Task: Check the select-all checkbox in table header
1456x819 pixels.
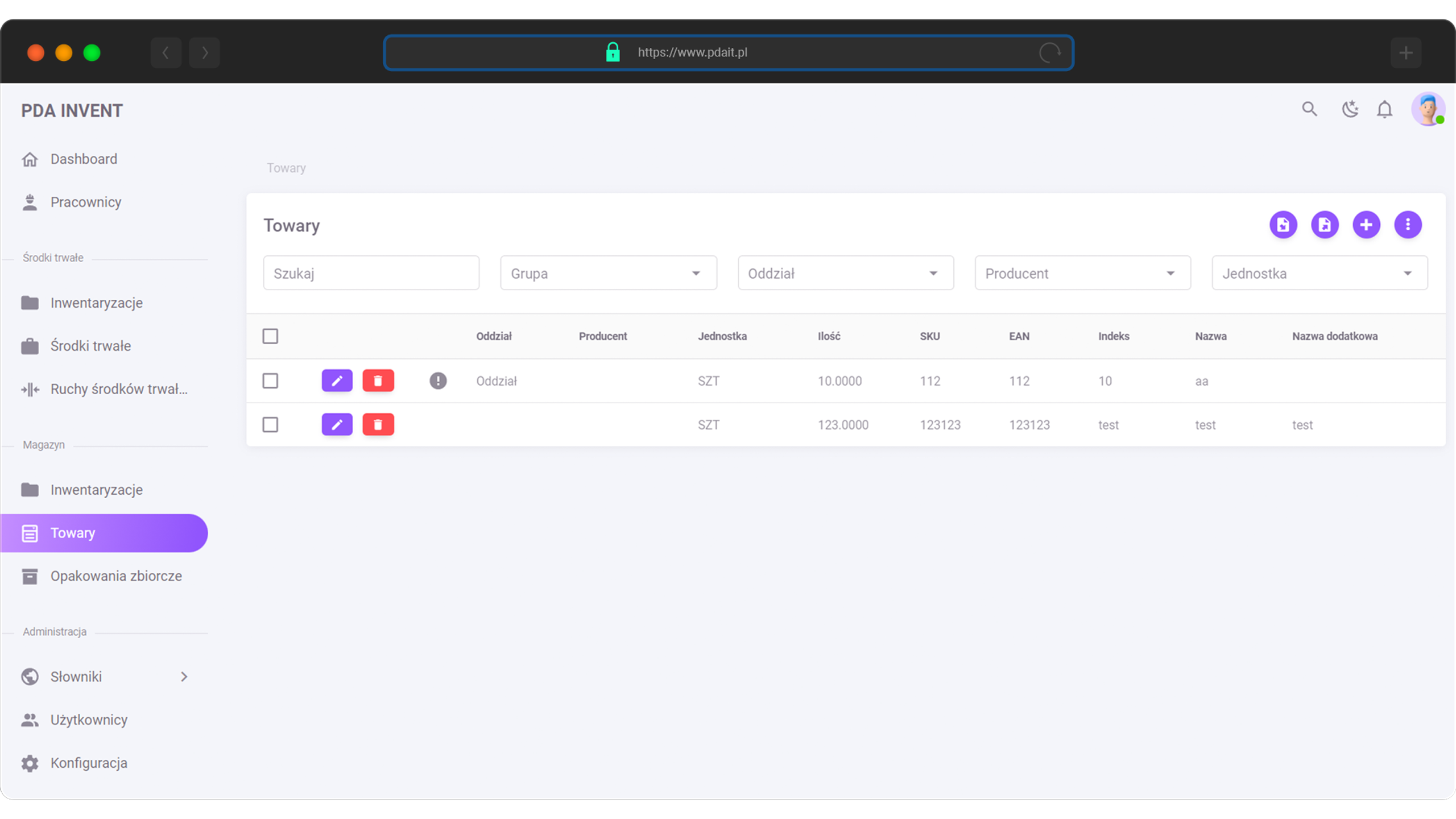Action: [x=270, y=336]
